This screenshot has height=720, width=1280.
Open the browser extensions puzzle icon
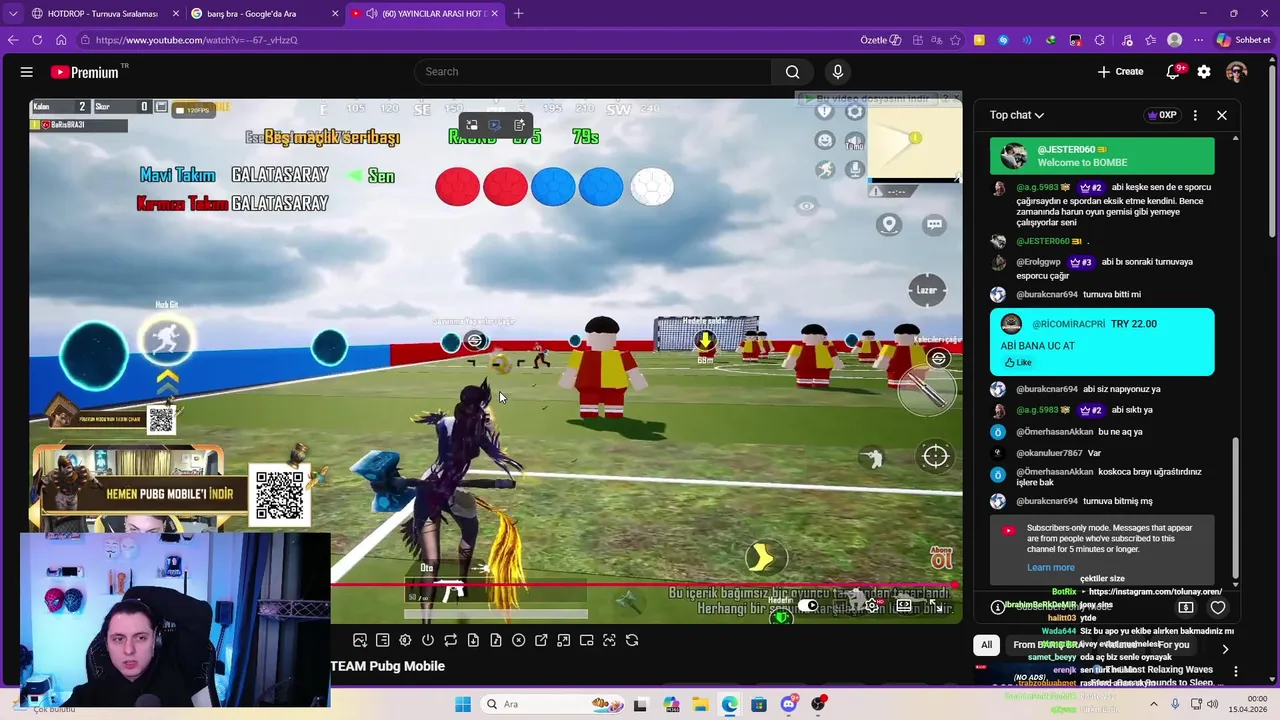(1099, 40)
